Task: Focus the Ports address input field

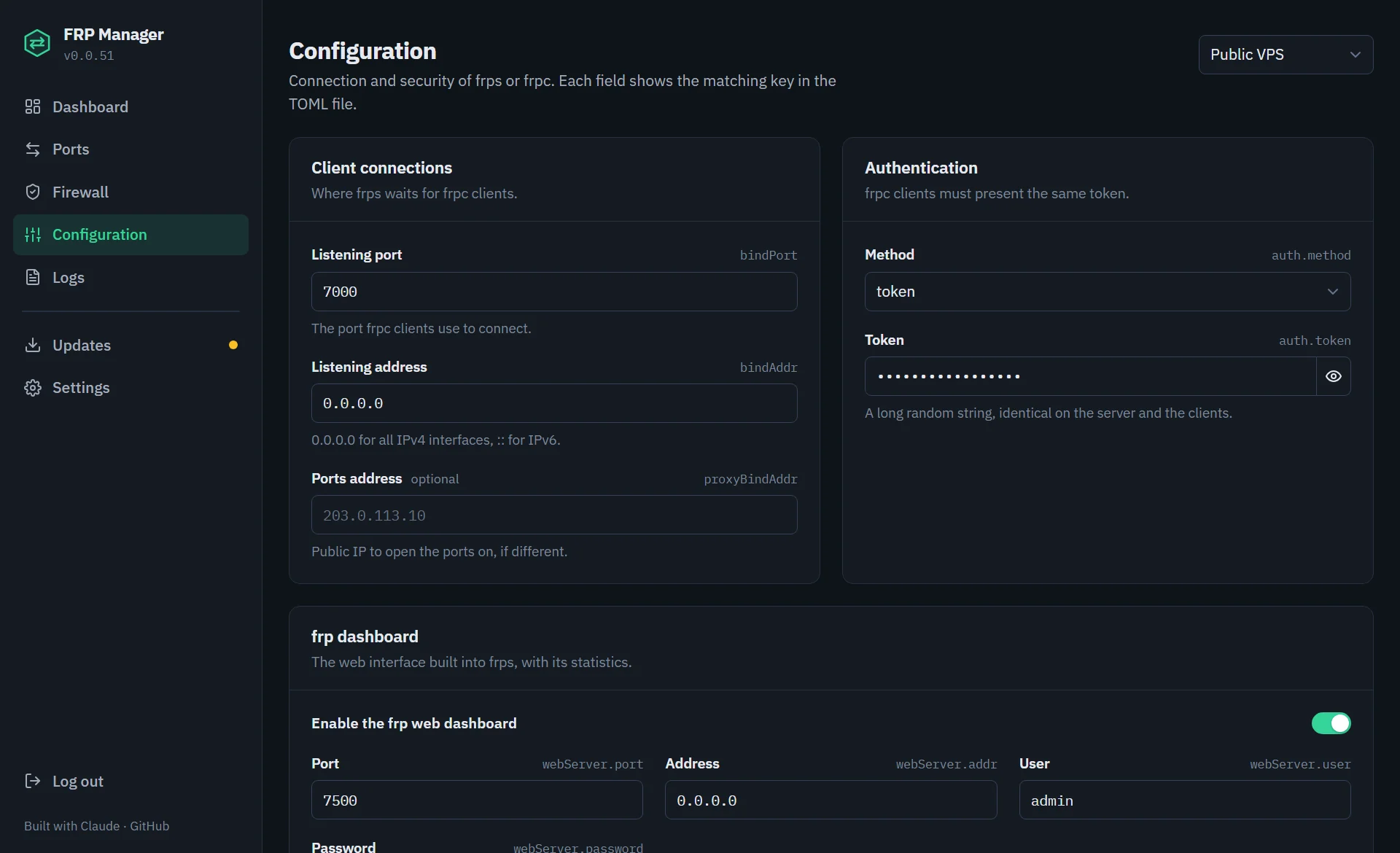Action: (x=553, y=515)
